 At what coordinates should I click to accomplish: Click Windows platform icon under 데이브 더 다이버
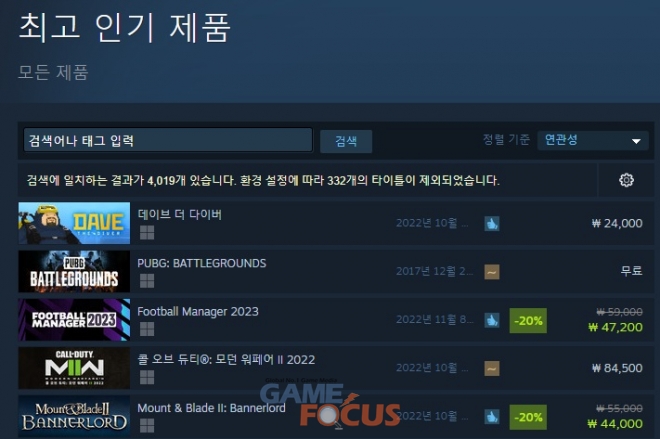pos(147,232)
